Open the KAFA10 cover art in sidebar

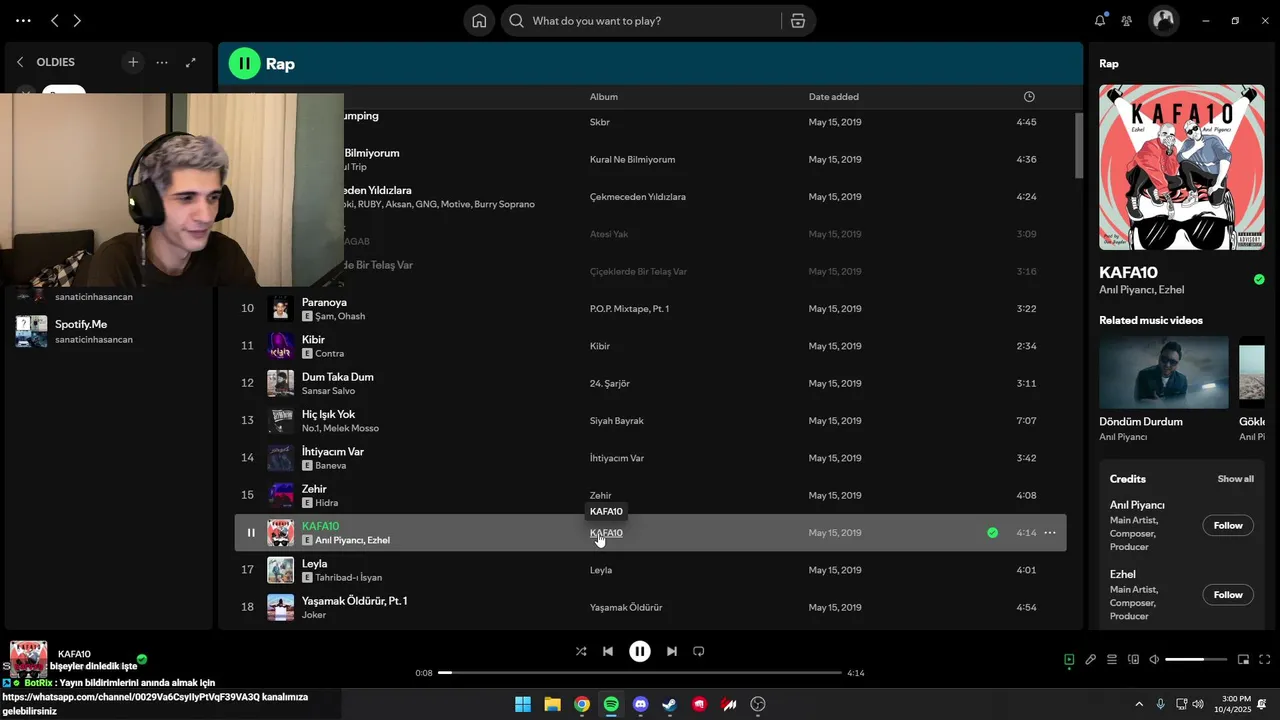(x=1182, y=167)
